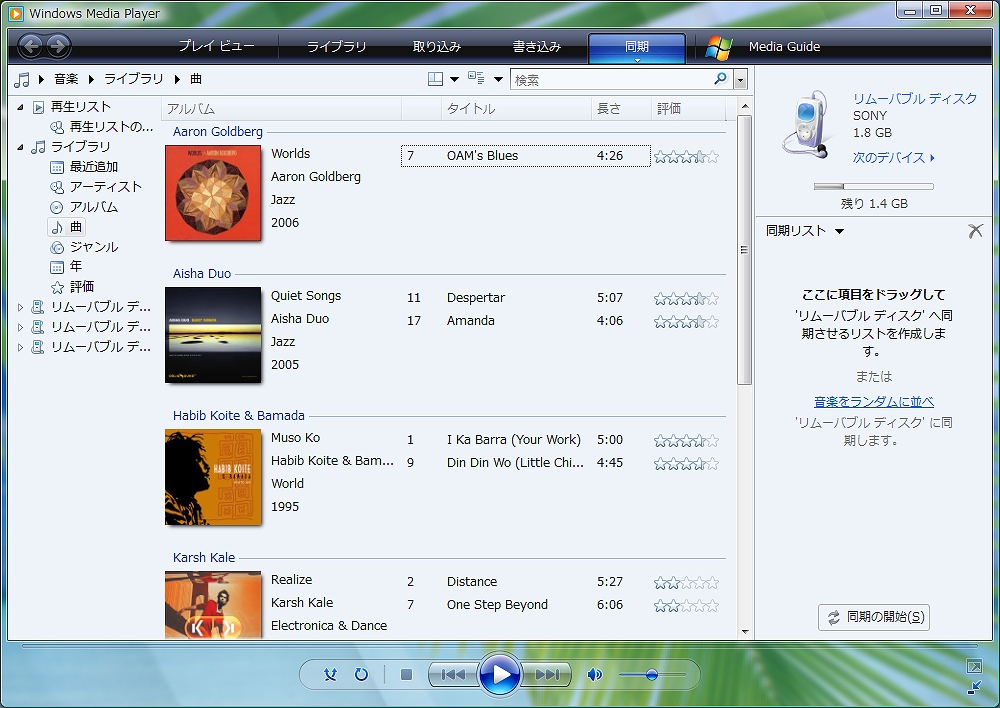Screen dimensions: 1000x708
Task: Open the 書き込み tab
Action: coord(537,47)
